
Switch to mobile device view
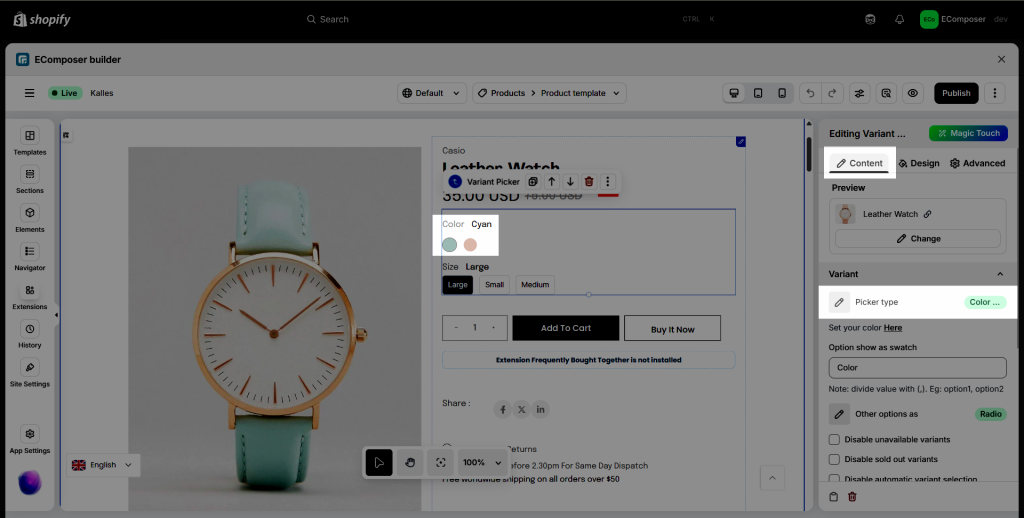coord(782,93)
